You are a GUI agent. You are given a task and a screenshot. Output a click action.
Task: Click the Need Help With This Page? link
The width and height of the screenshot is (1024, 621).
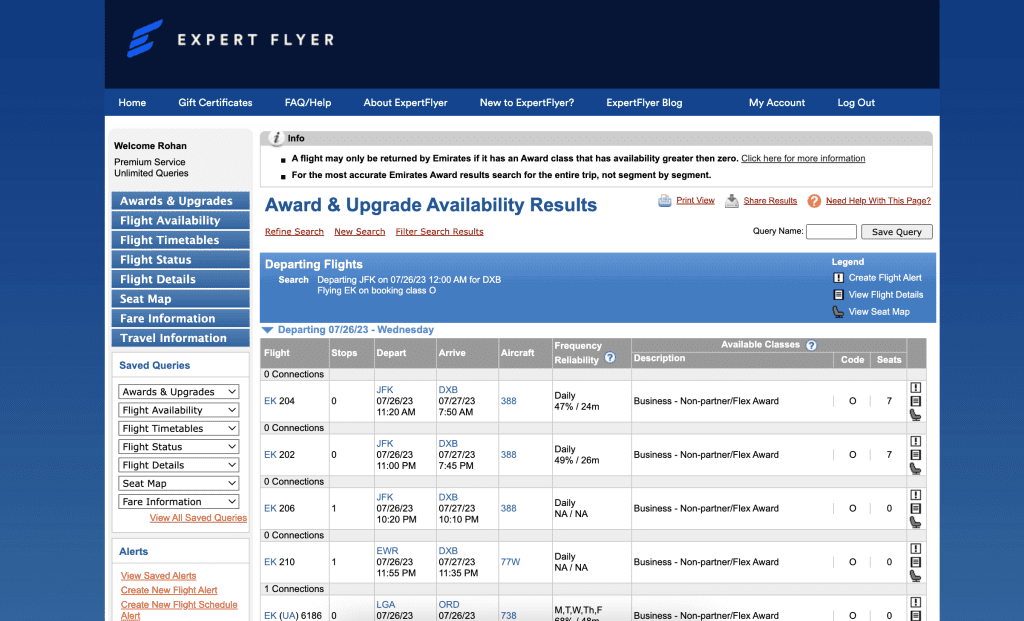pyautogui.click(x=878, y=200)
